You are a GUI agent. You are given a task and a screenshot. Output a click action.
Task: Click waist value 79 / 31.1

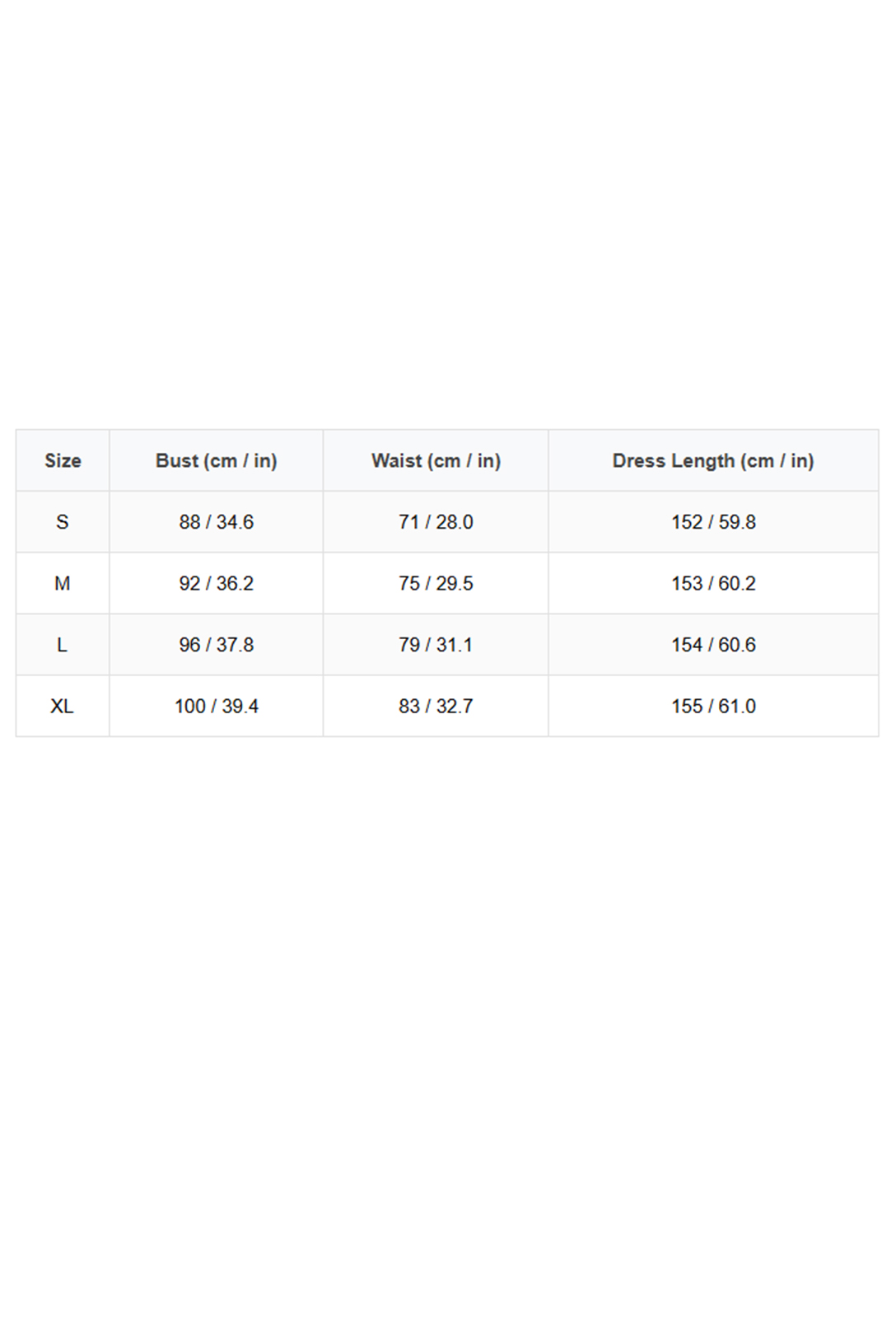tap(436, 645)
